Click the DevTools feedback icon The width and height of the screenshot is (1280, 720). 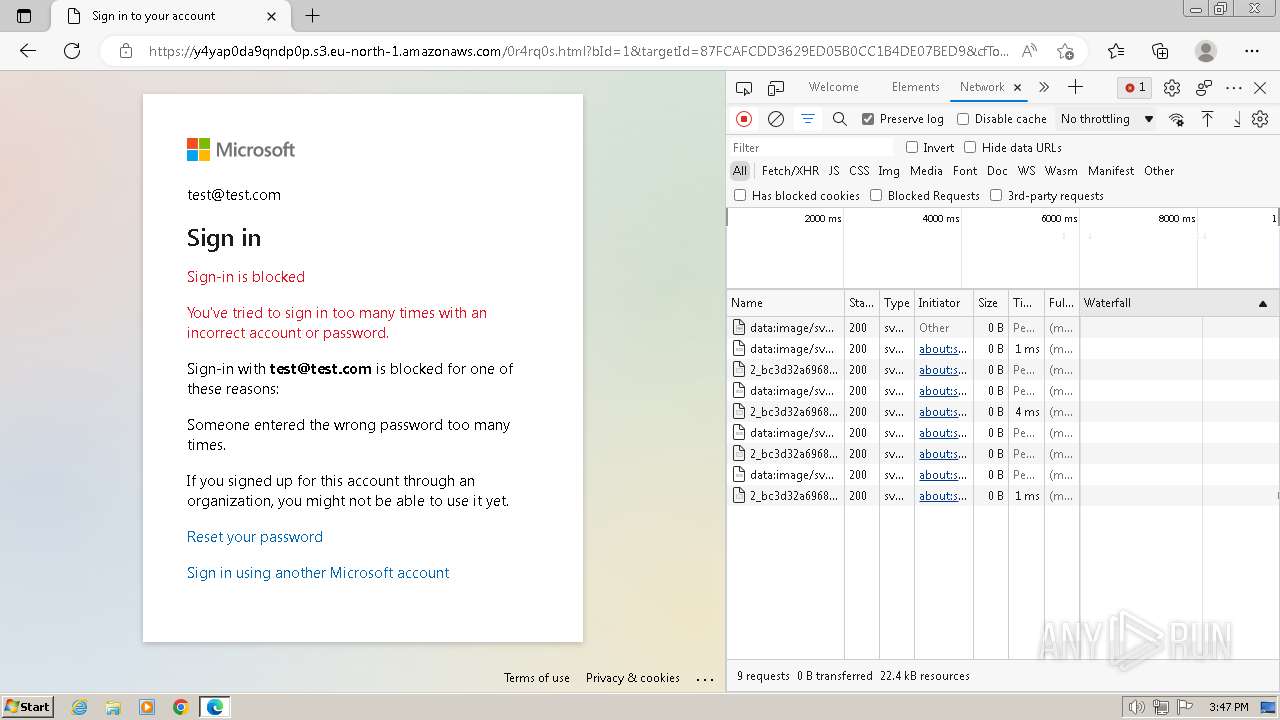click(1204, 88)
